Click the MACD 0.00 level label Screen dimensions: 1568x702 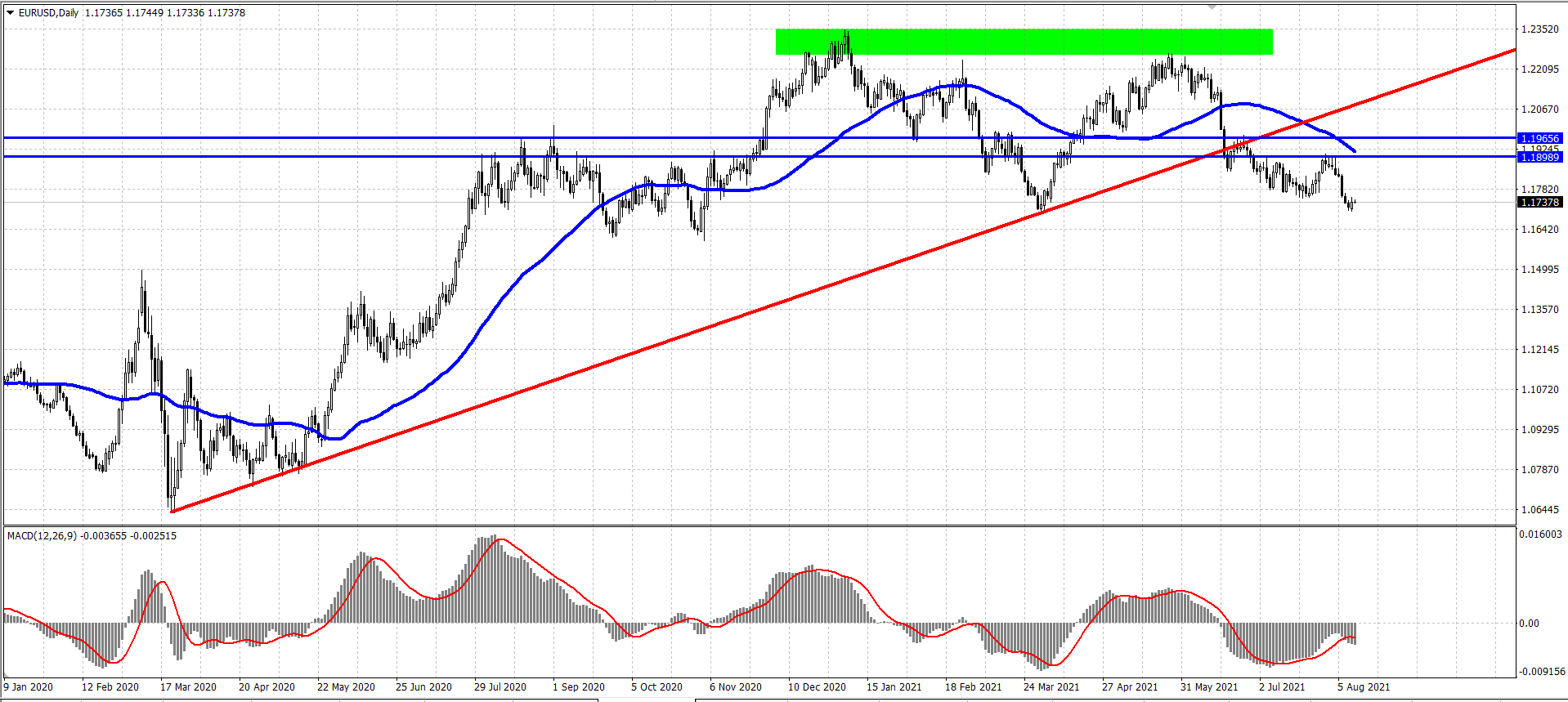pos(1529,624)
